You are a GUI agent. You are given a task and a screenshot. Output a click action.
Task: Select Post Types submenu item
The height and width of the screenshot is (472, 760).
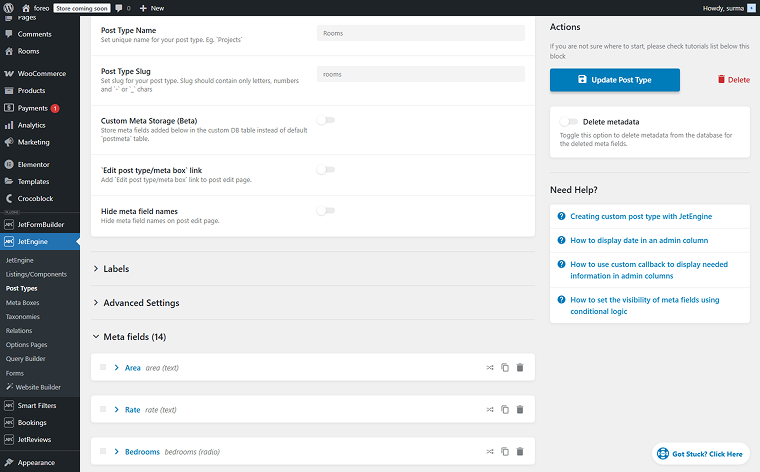[21, 288]
